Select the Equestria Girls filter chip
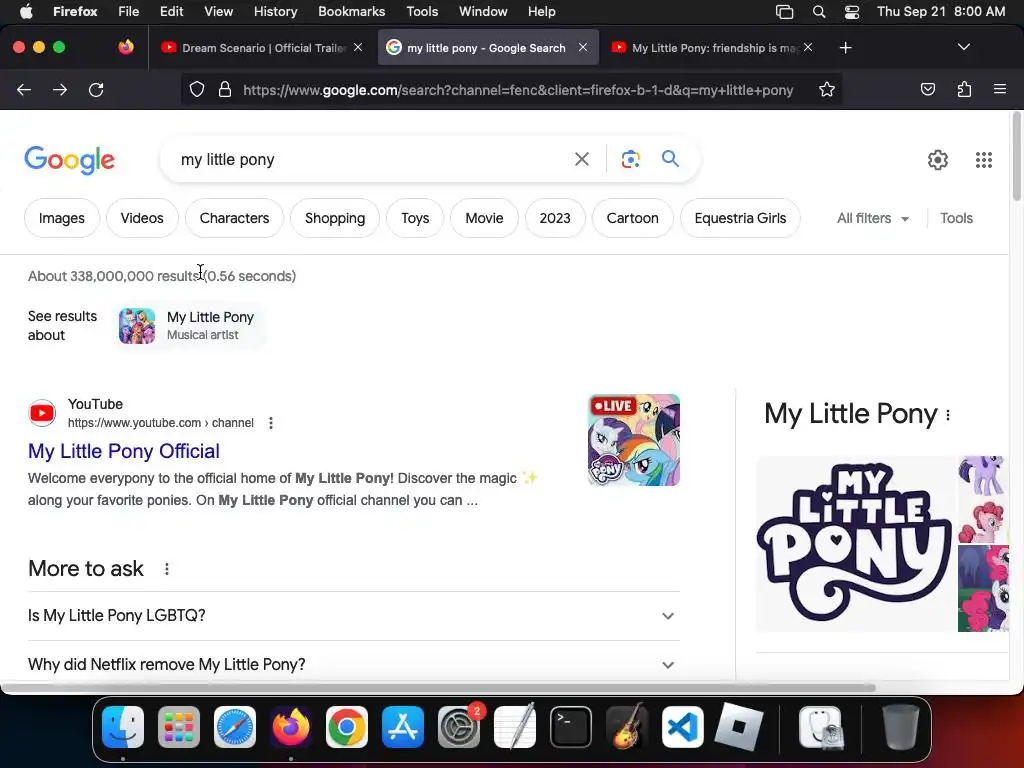The image size is (1024, 768). click(740, 218)
